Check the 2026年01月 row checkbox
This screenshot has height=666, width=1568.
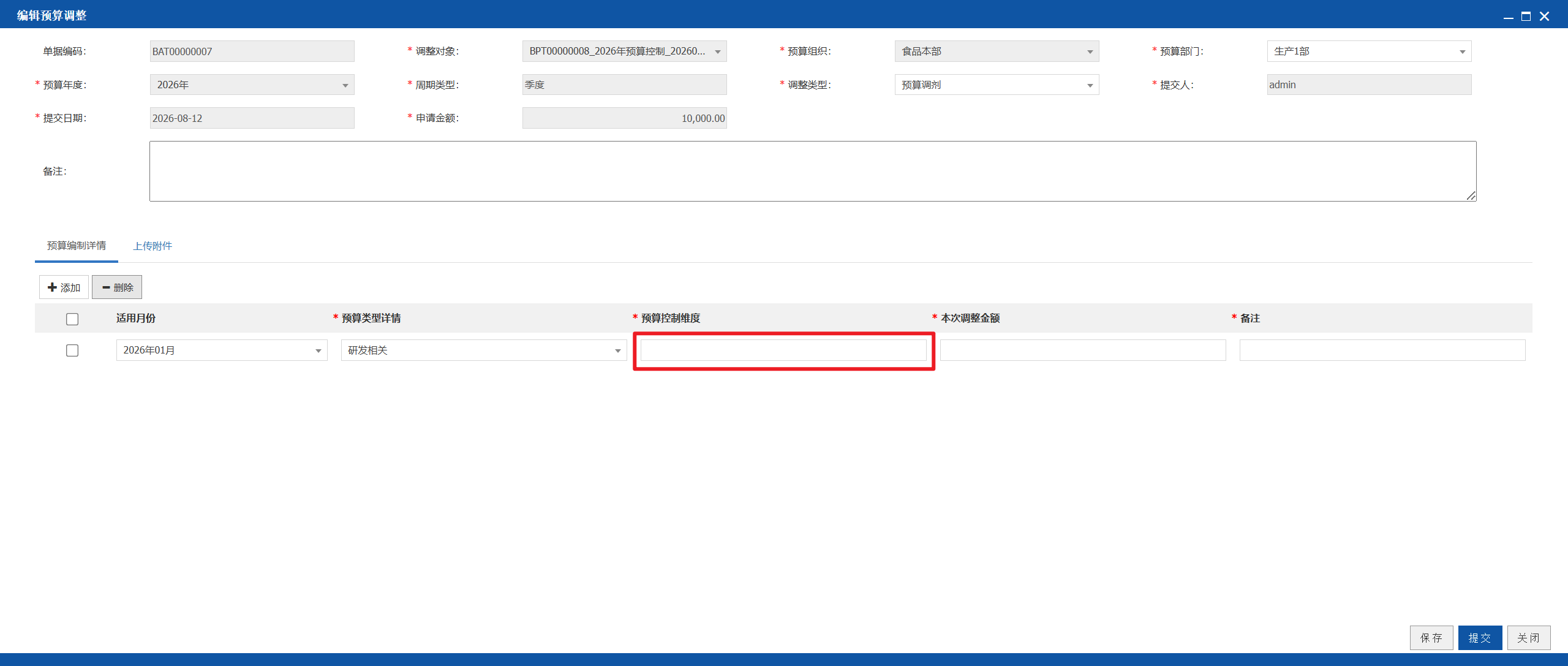[x=72, y=350]
